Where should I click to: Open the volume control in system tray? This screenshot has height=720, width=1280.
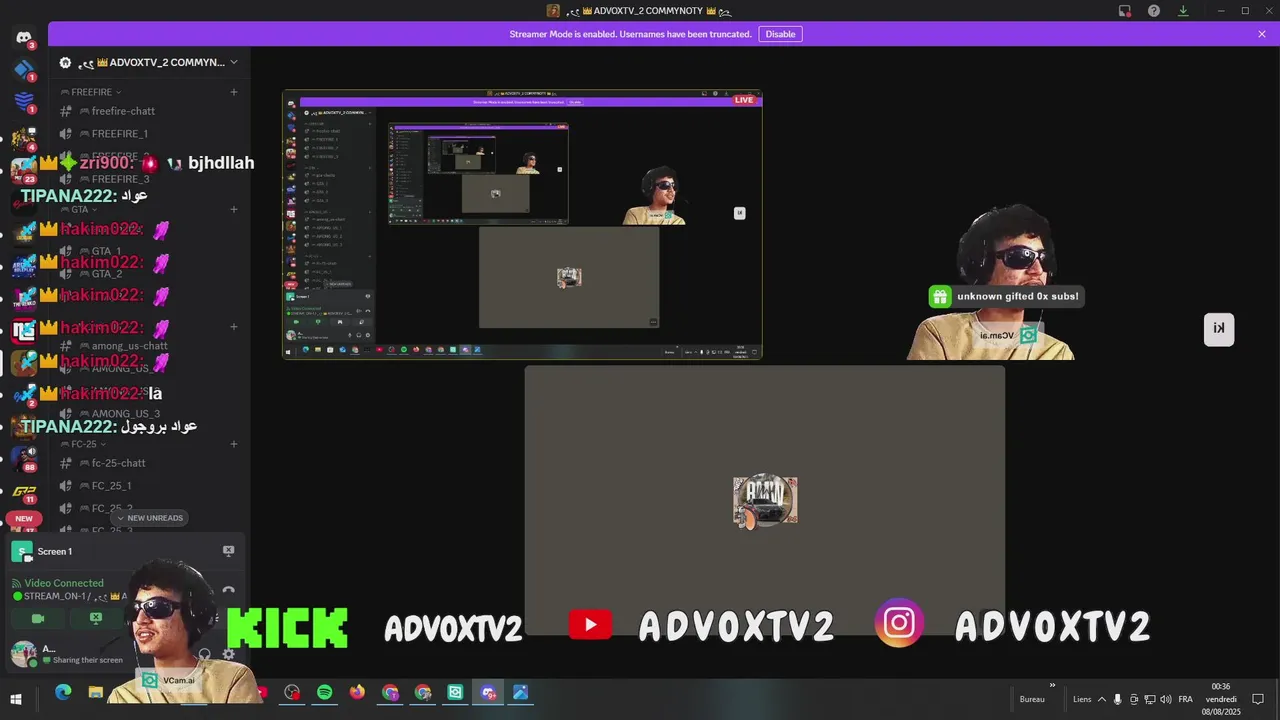[1166, 699]
